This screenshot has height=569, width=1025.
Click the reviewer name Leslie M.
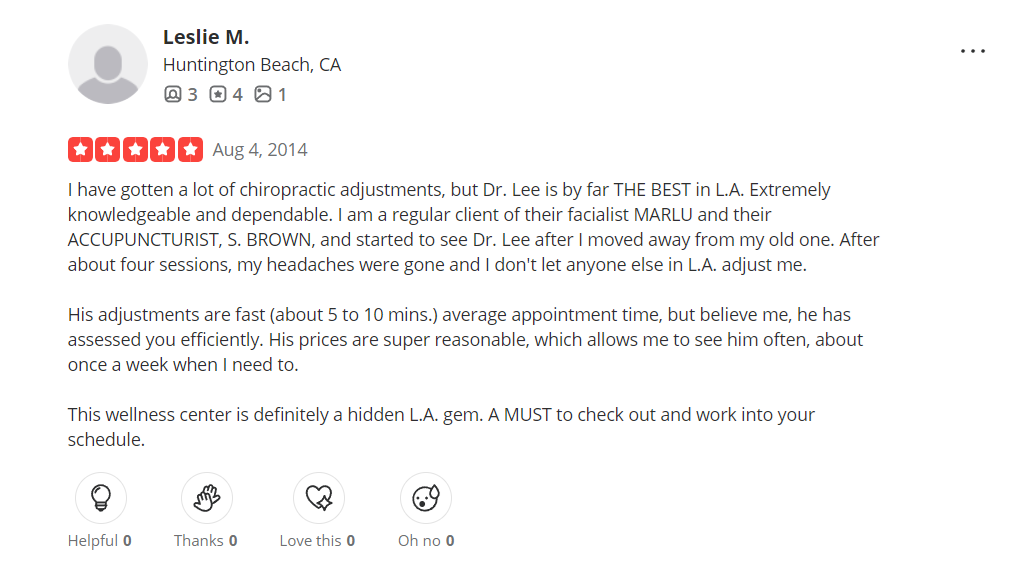tap(206, 37)
